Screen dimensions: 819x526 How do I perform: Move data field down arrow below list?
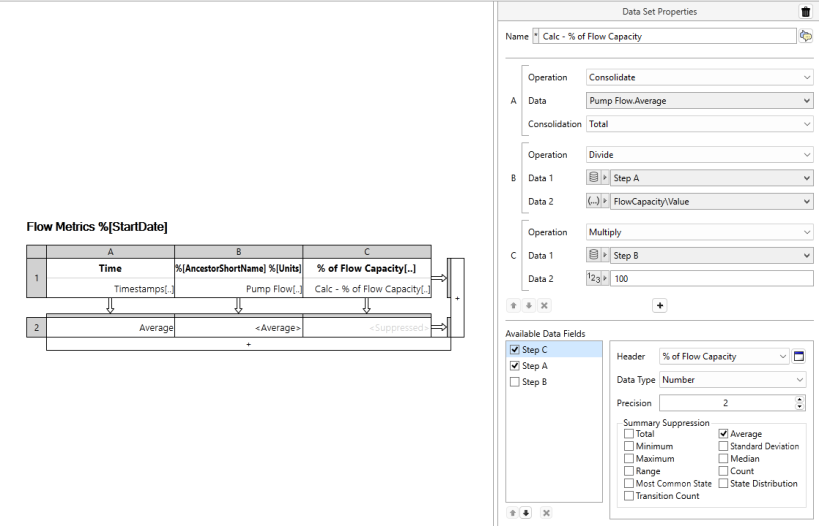click(526, 513)
